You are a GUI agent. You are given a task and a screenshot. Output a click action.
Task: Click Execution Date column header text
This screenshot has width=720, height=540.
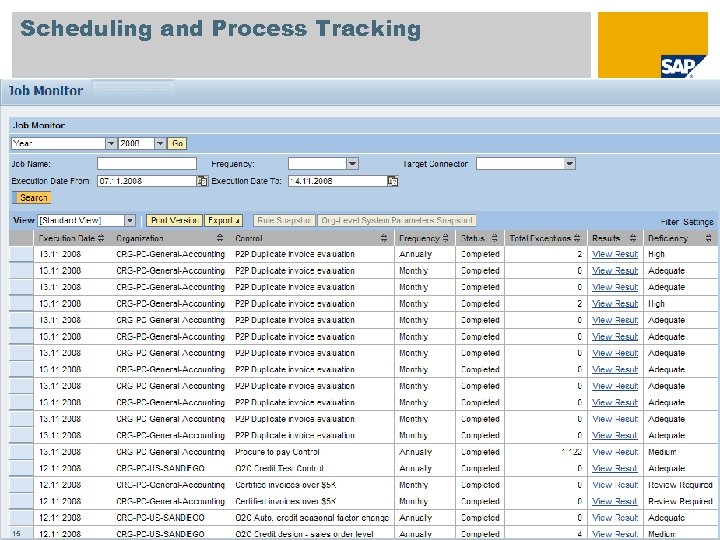coord(67,238)
